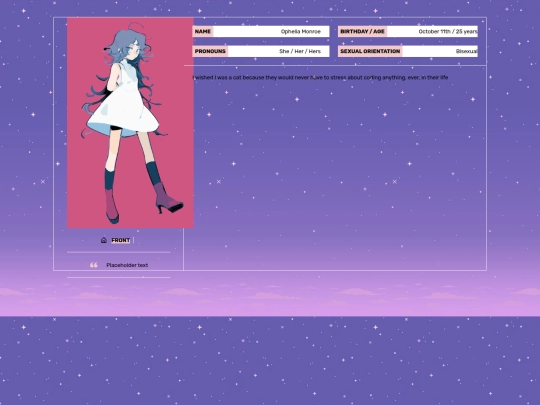
Task: Click the character illustration image
Action: [130, 123]
